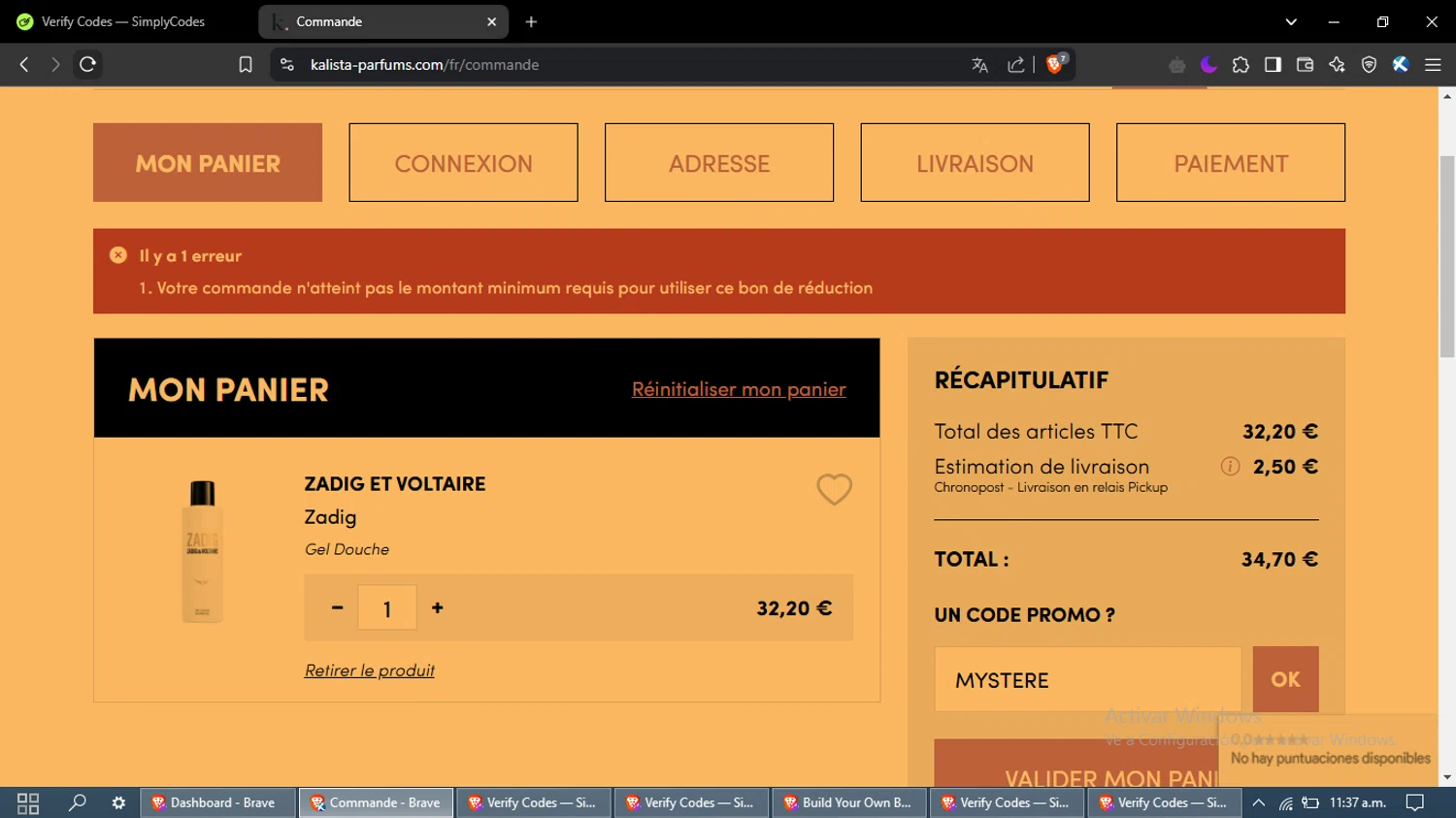Close the Commande tab
The width and height of the screenshot is (1456, 818).
coord(491,21)
